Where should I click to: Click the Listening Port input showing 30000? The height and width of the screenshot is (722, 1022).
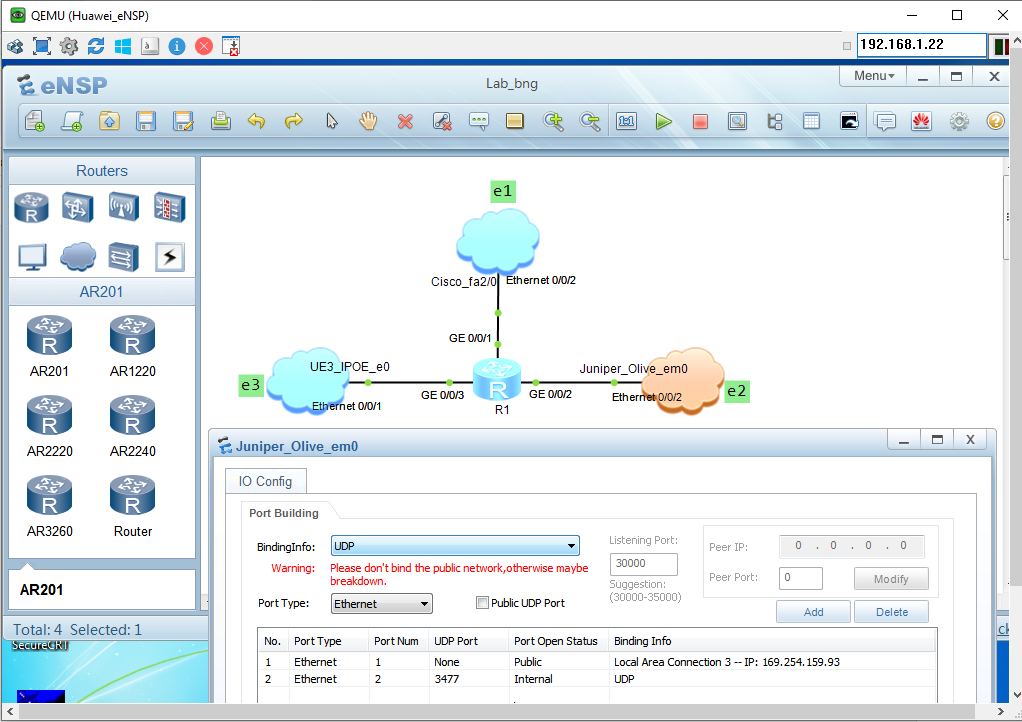click(643, 564)
